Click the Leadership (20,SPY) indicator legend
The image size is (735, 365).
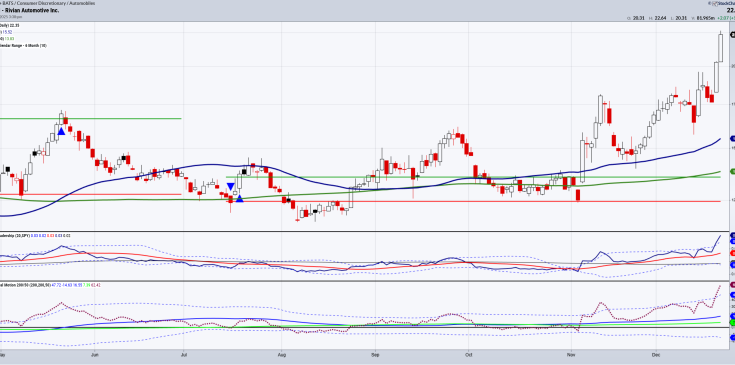point(35,236)
